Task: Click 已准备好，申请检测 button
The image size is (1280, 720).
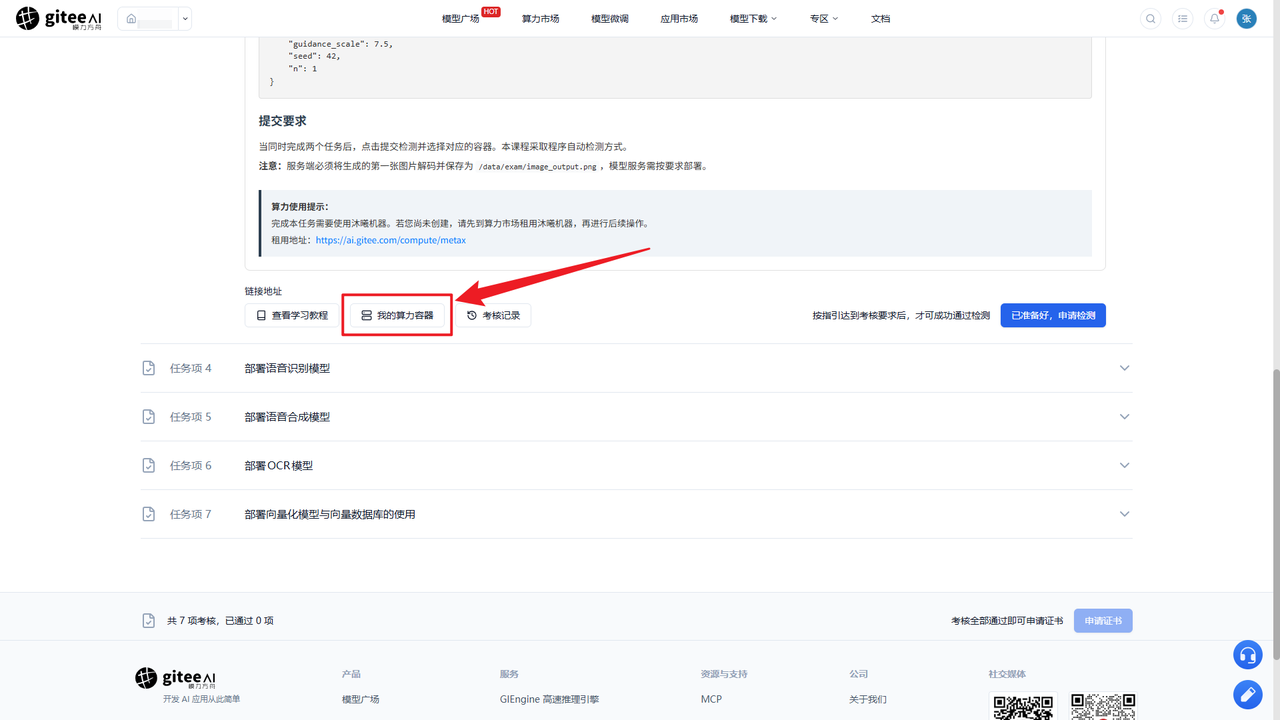Action: click(1053, 315)
